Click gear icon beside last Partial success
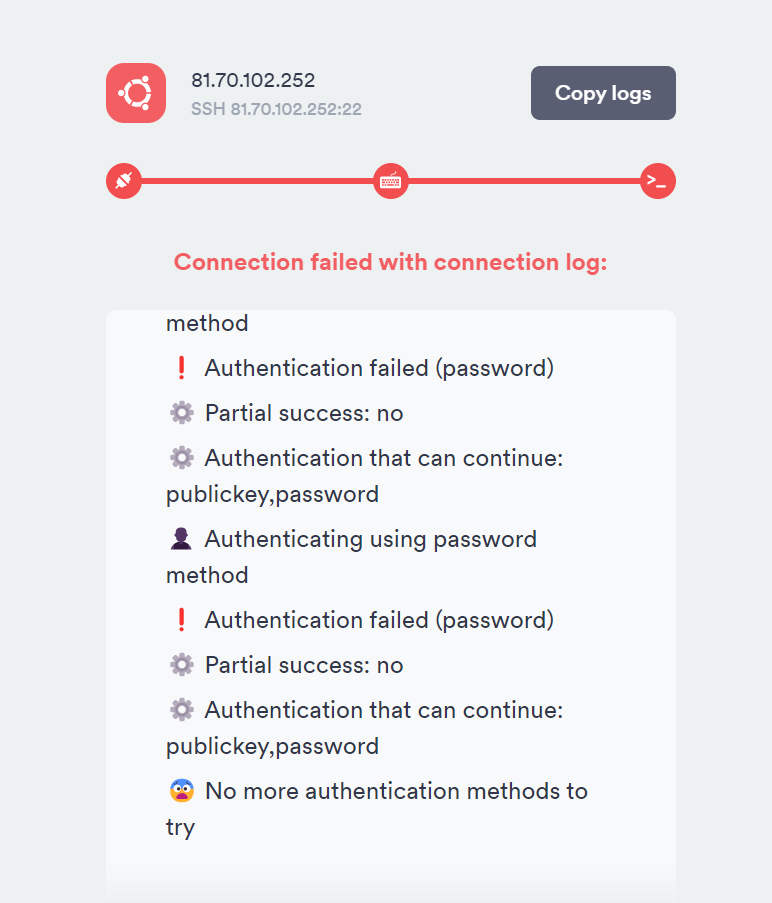772x903 pixels. (181, 665)
